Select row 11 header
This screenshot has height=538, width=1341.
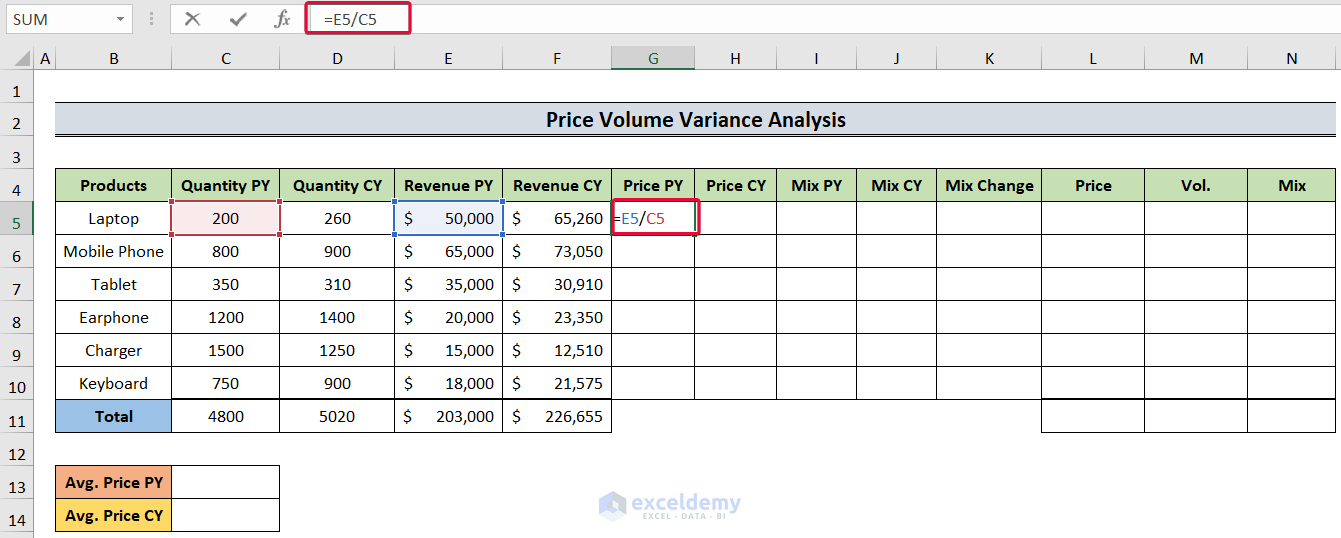coord(17,417)
